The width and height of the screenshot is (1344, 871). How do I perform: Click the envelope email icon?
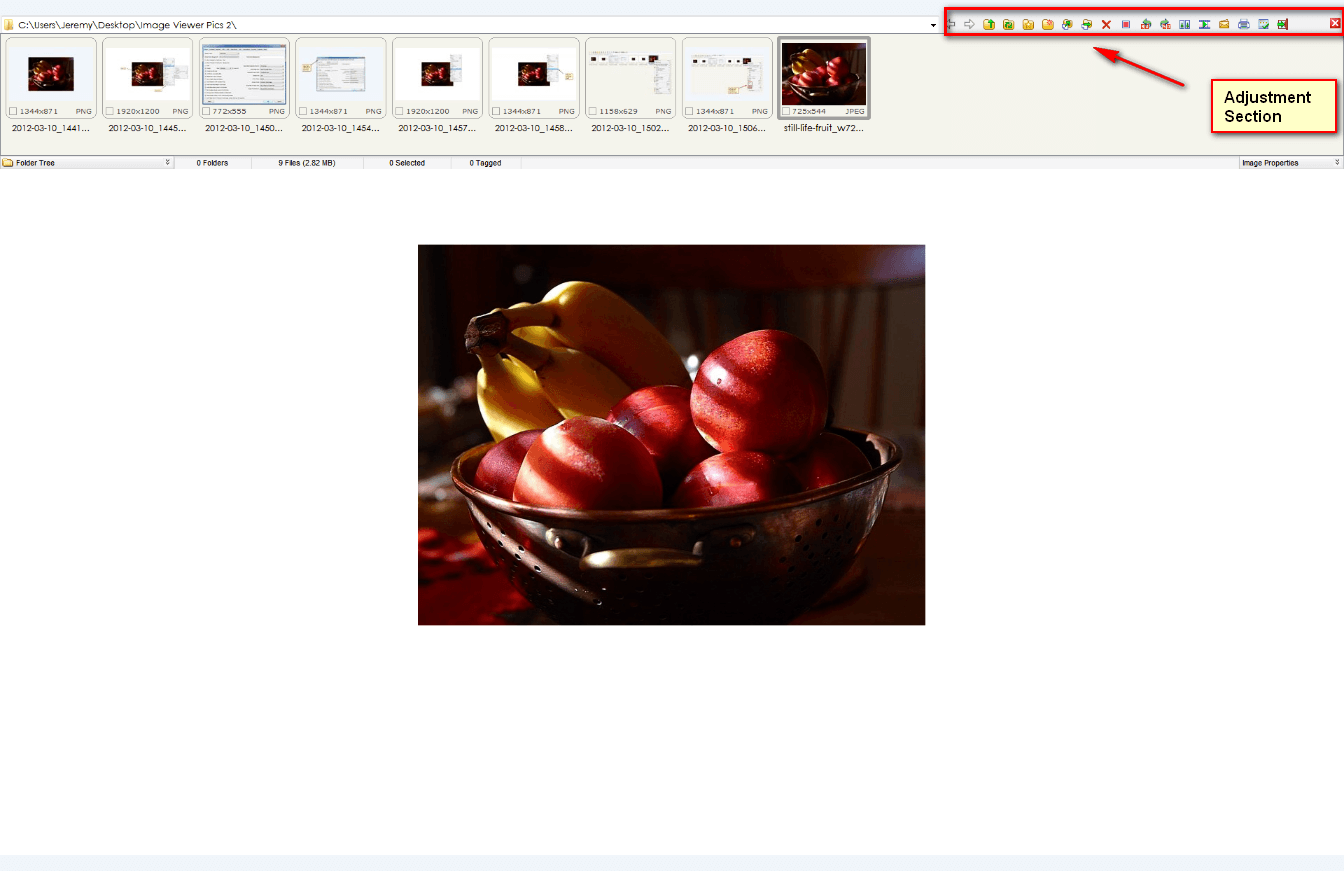pos(1224,24)
